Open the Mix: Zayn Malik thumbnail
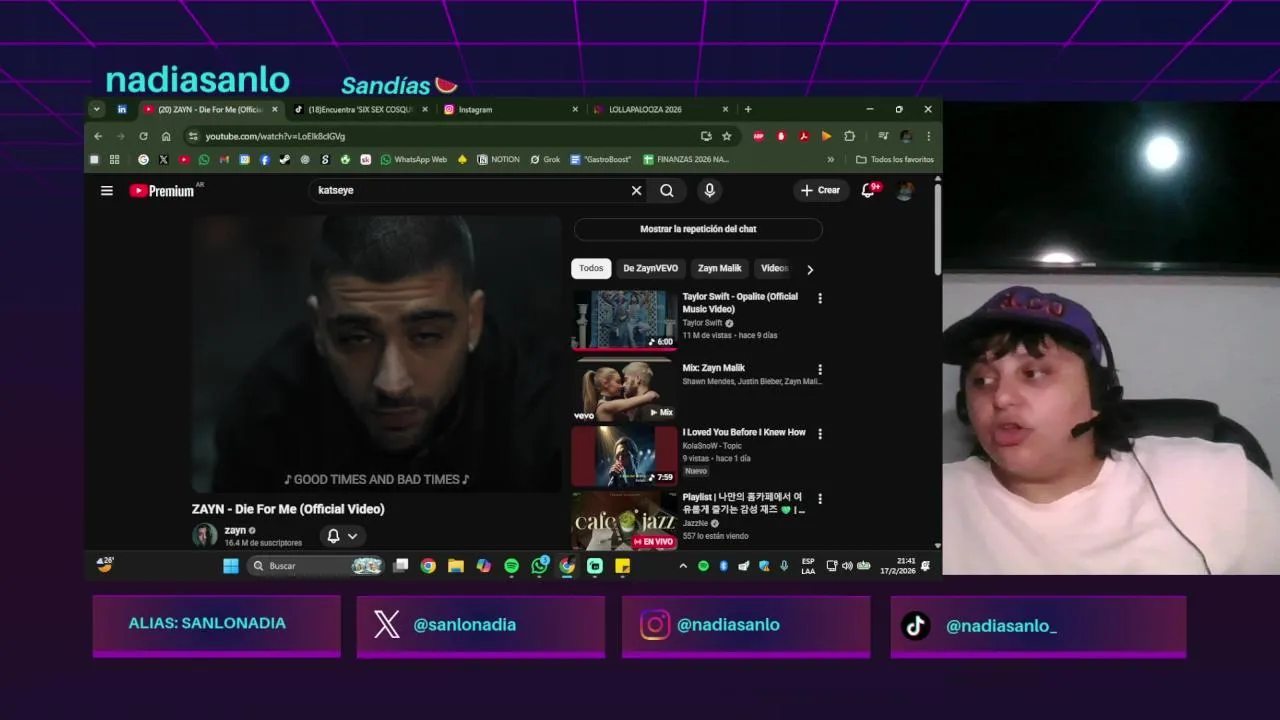 [x=624, y=390]
